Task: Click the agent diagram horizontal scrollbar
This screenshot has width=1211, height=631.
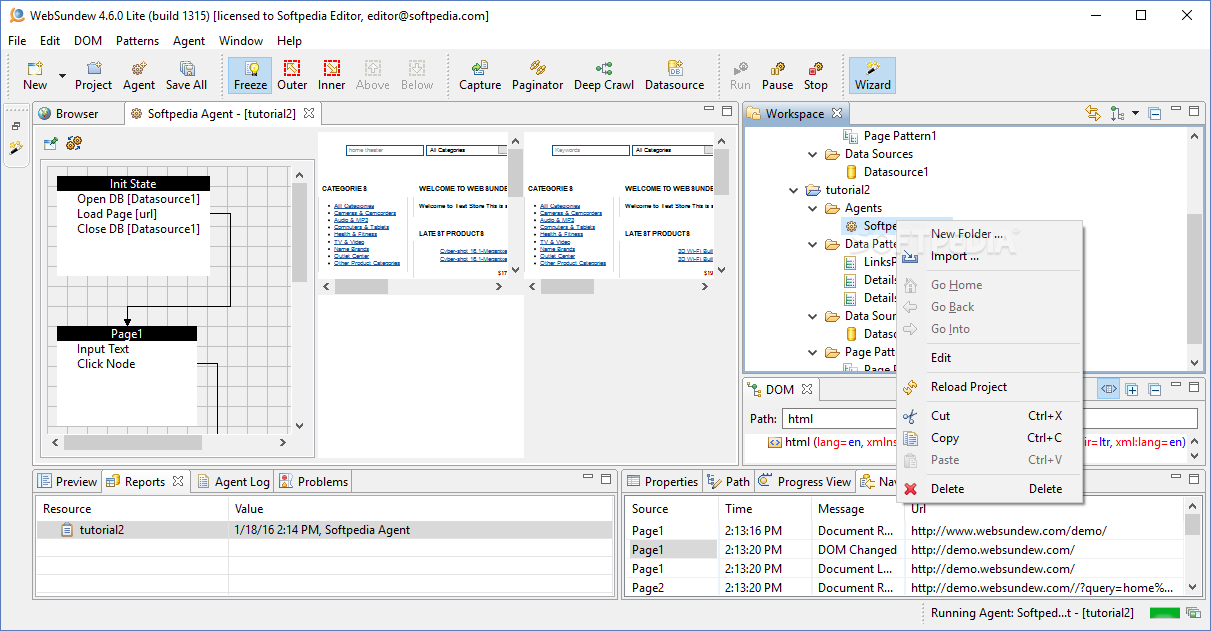Action: pos(169,442)
